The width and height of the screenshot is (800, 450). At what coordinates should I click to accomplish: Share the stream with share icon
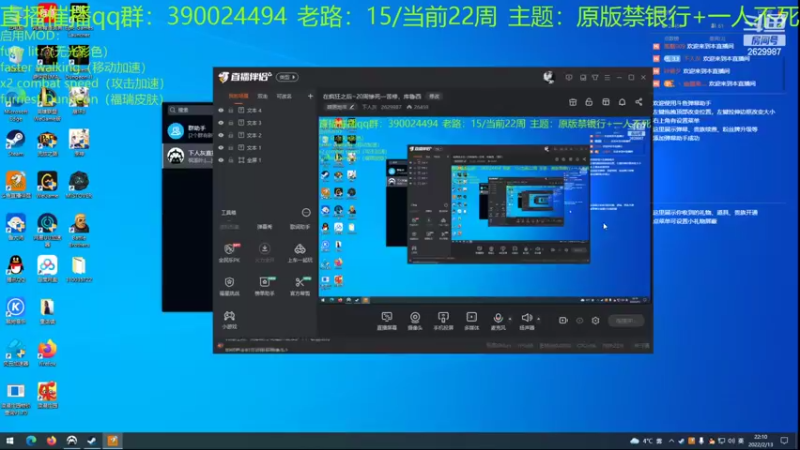(639, 102)
